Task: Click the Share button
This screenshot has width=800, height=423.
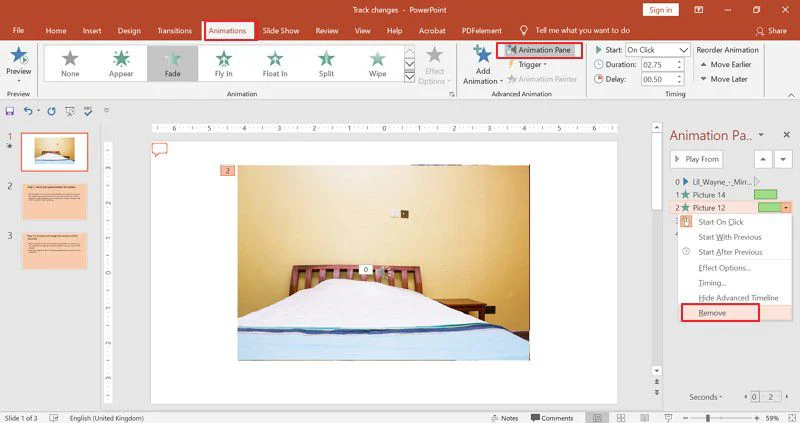Action: pos(771,31)
